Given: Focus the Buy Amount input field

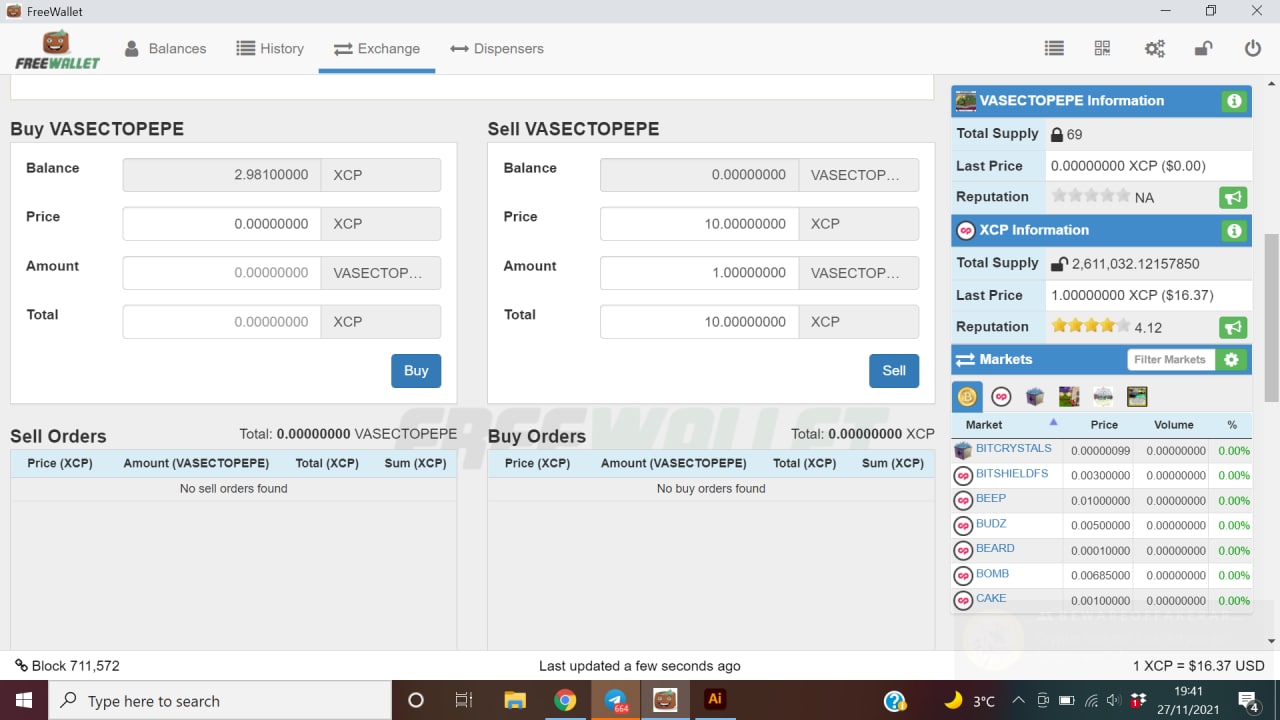Looking at the screenshot, I should [x=222, y=273].
